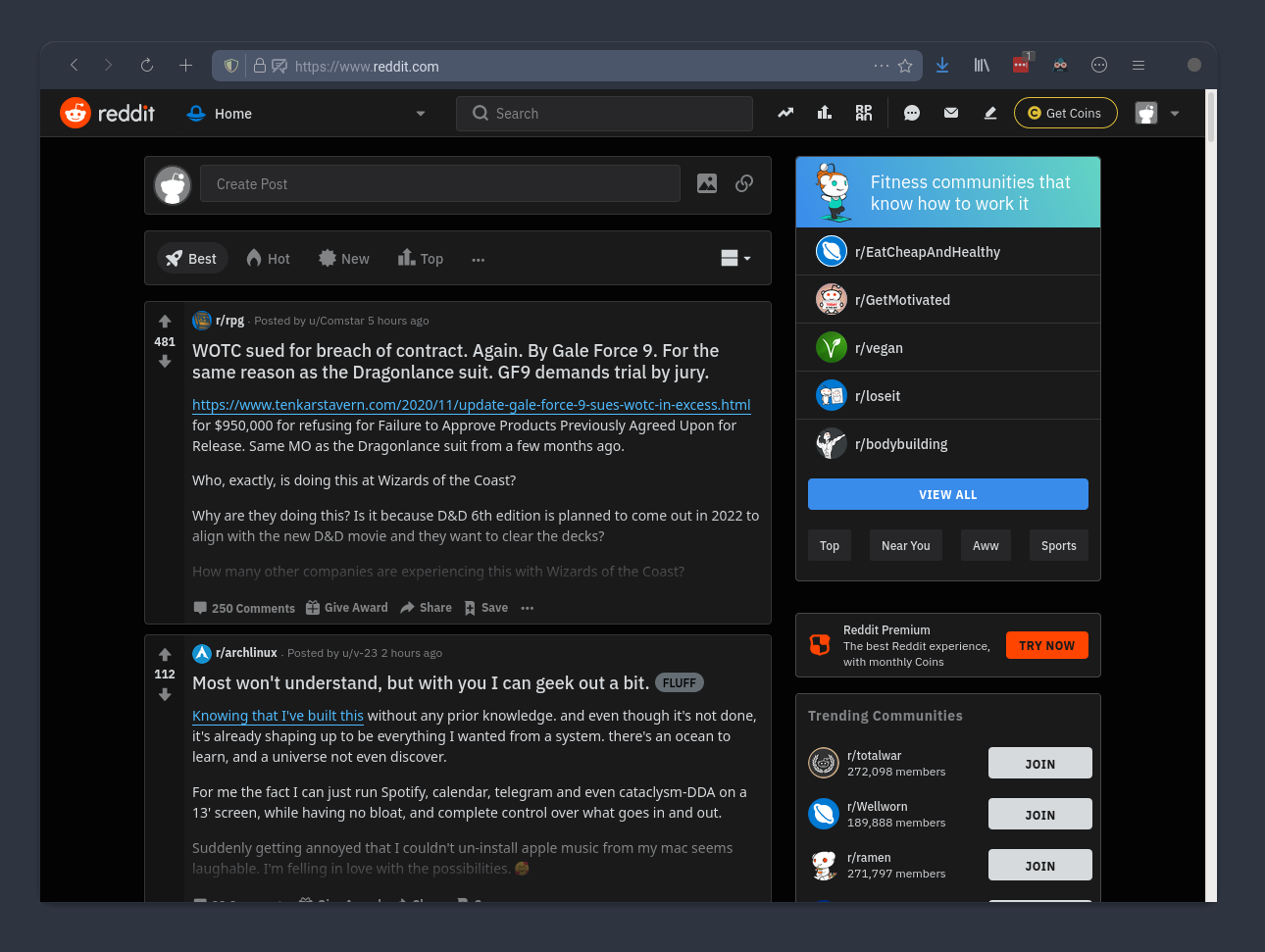Click the create post pencil icon

point(990,113)
